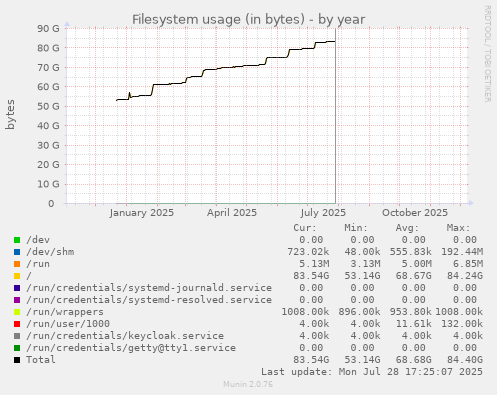Click the green /dev legend color swatch
This screenshot has height=395, width=497.
(x=17, y=240)
